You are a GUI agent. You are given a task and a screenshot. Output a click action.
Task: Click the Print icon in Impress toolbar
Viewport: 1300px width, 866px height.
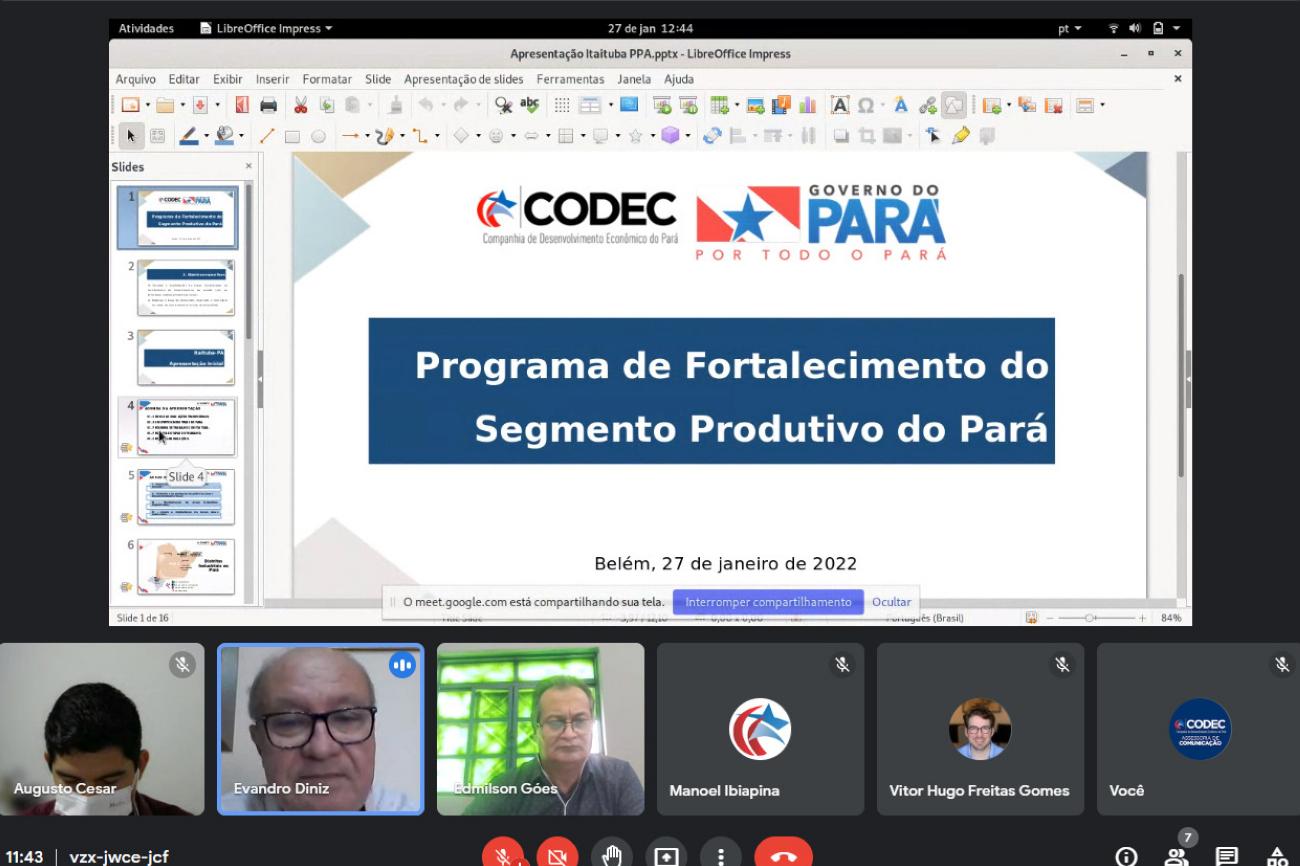pos(268,105)
